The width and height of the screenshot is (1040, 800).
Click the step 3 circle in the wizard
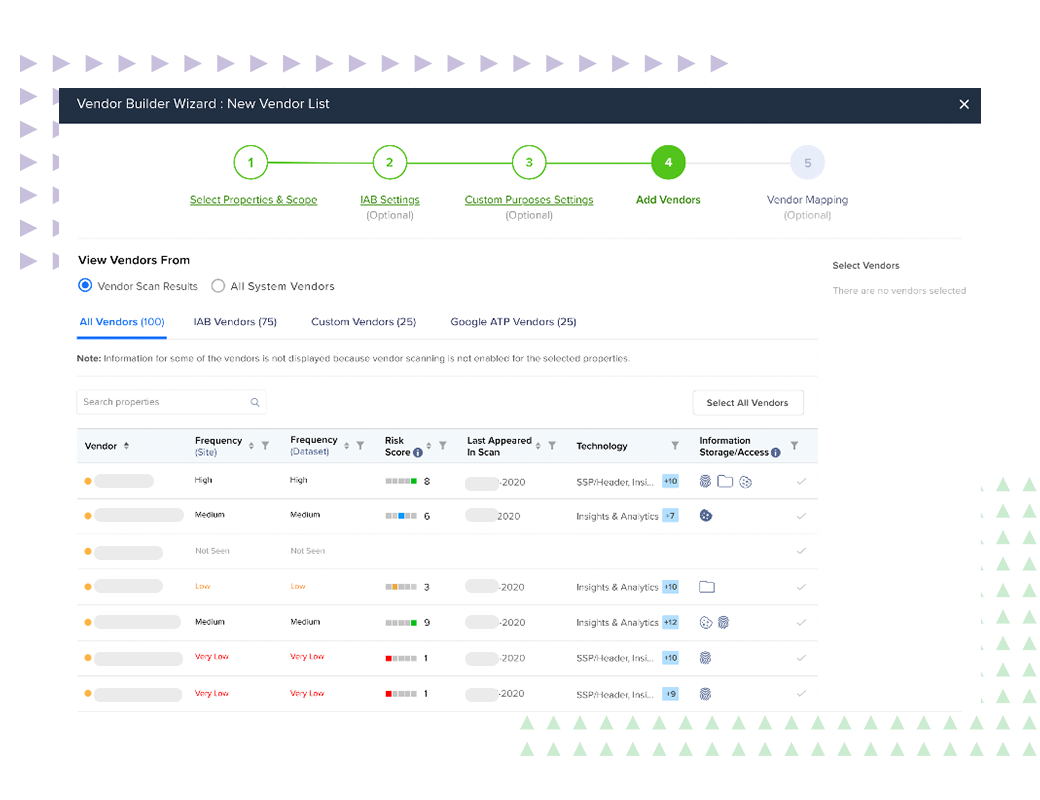(x=529, y=163)
